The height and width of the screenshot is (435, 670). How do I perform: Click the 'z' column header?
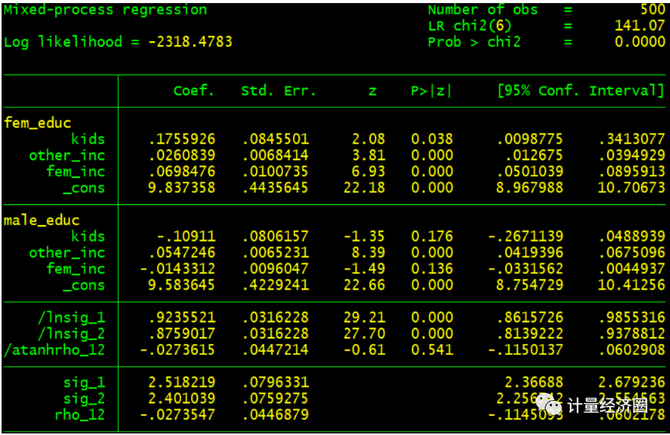(x=373, y=91)
